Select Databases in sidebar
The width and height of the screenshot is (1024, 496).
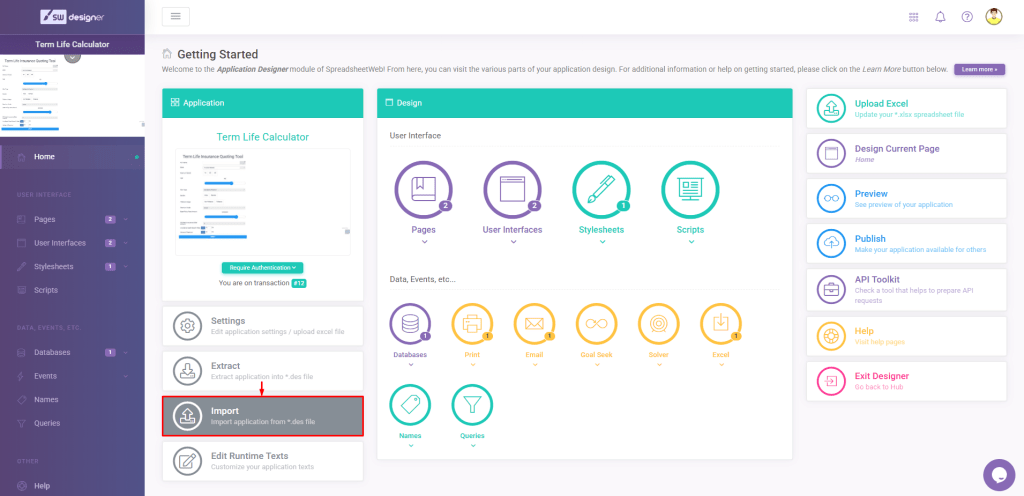[72, 352]
